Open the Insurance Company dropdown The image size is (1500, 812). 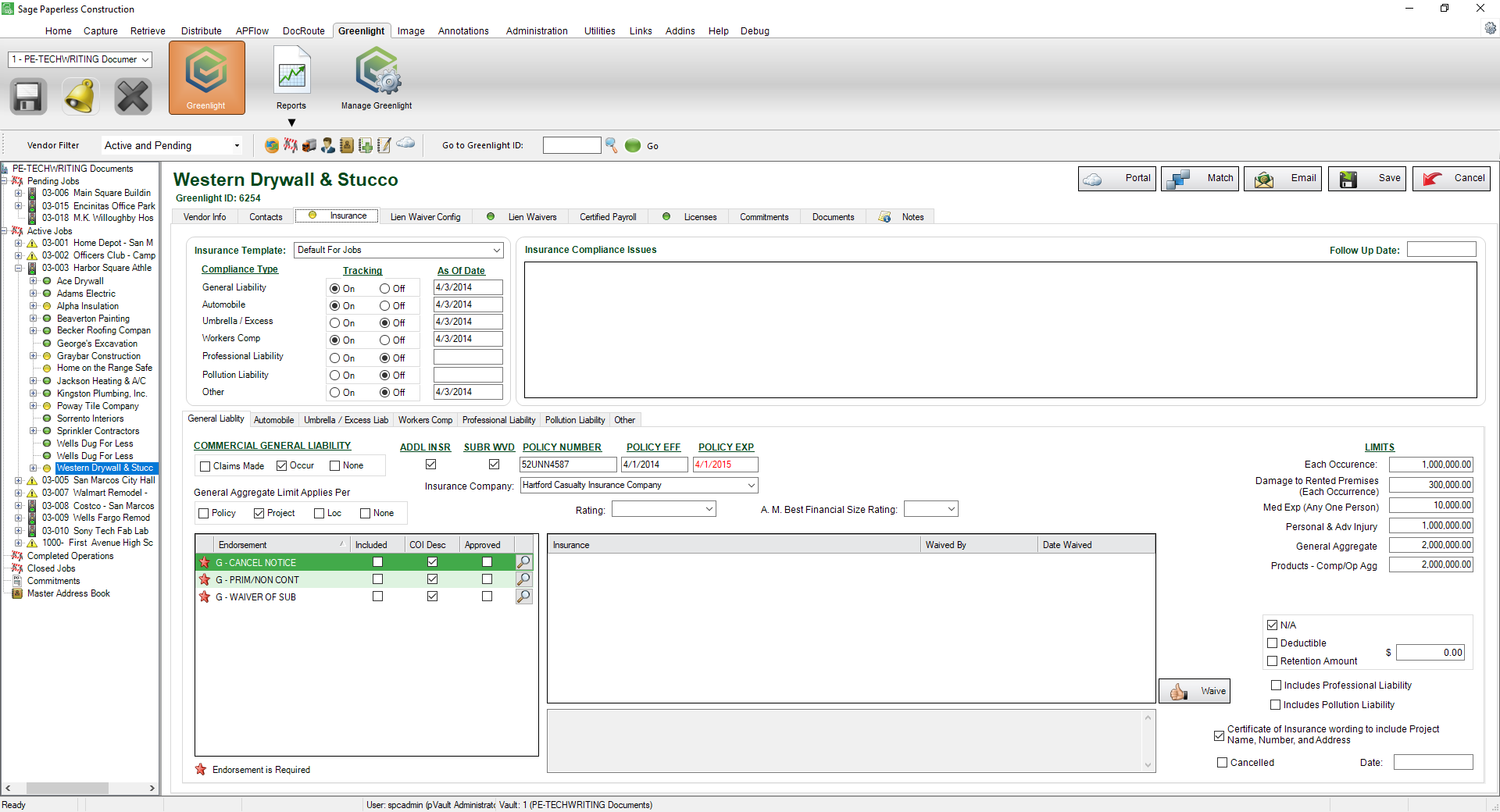[x=751, y=486]
